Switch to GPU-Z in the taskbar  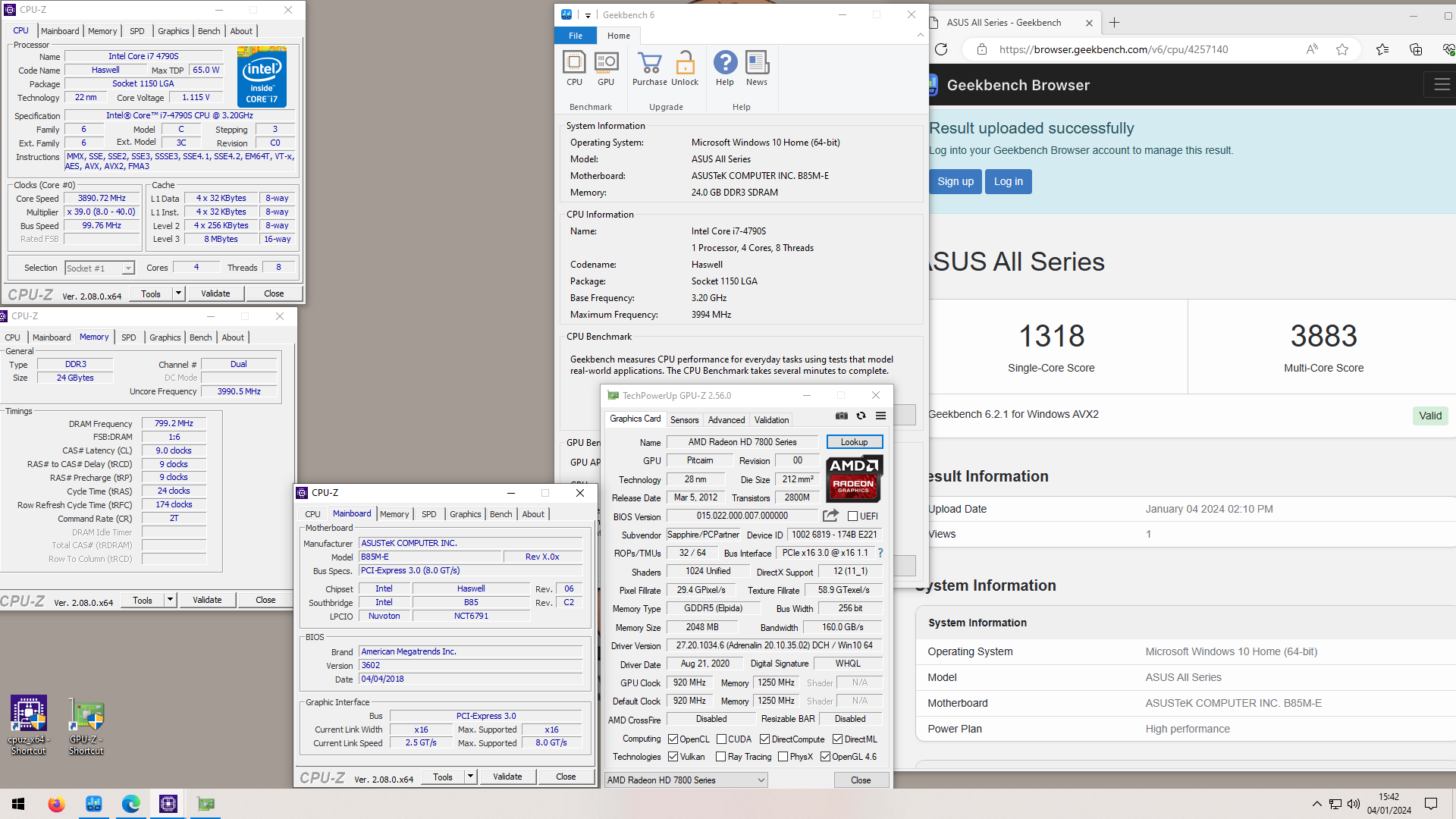tap(206, 804)
